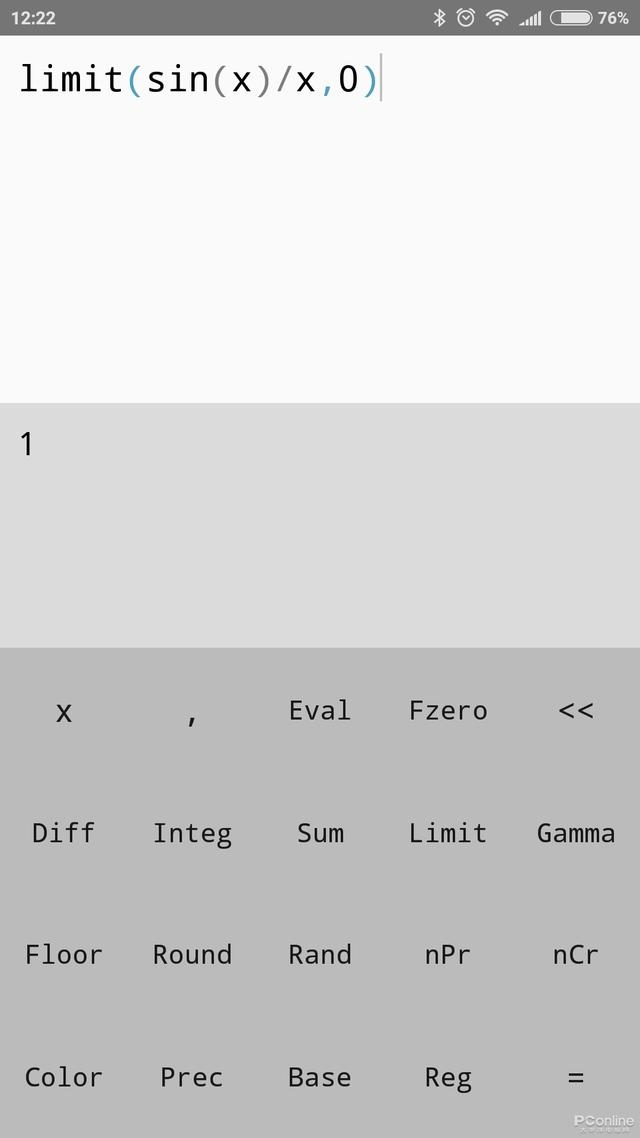Image resolution: width=640 pixels, height=1138 pixels.
Task: Insert the Diff function
Action: (64, 833)
